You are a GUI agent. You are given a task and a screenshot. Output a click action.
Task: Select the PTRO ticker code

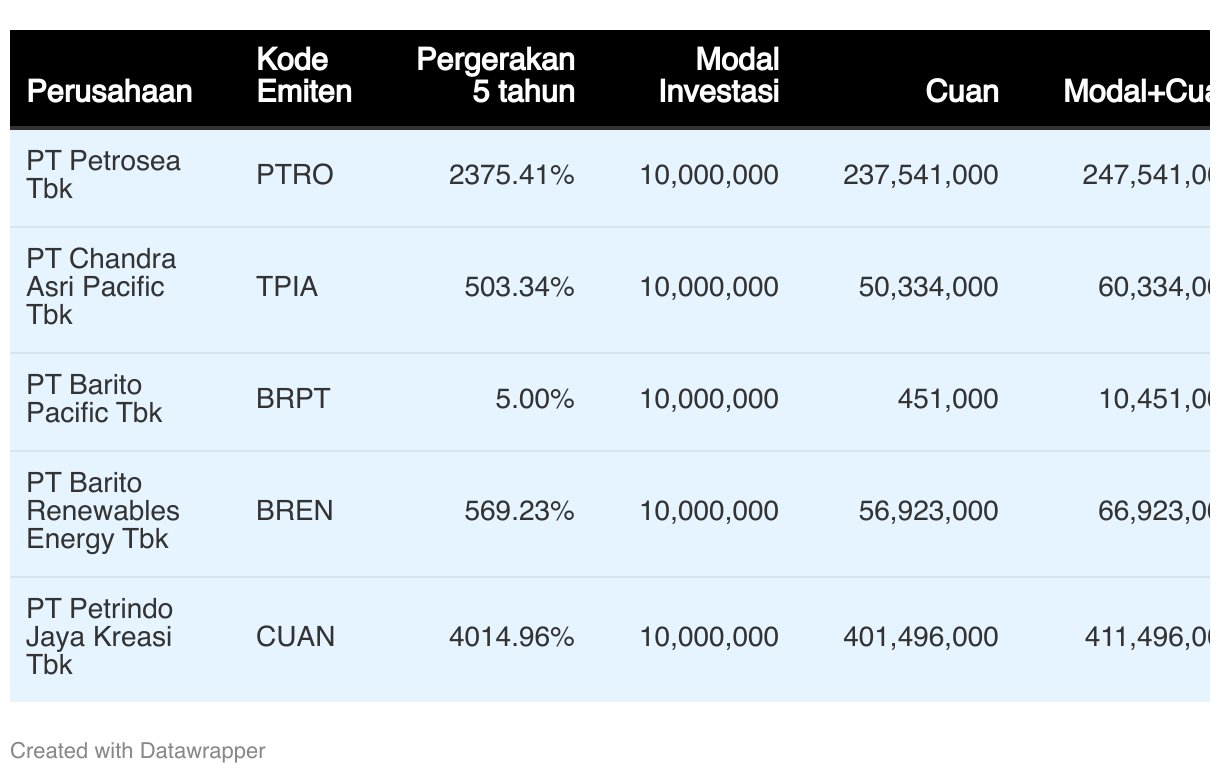[294, 175]
